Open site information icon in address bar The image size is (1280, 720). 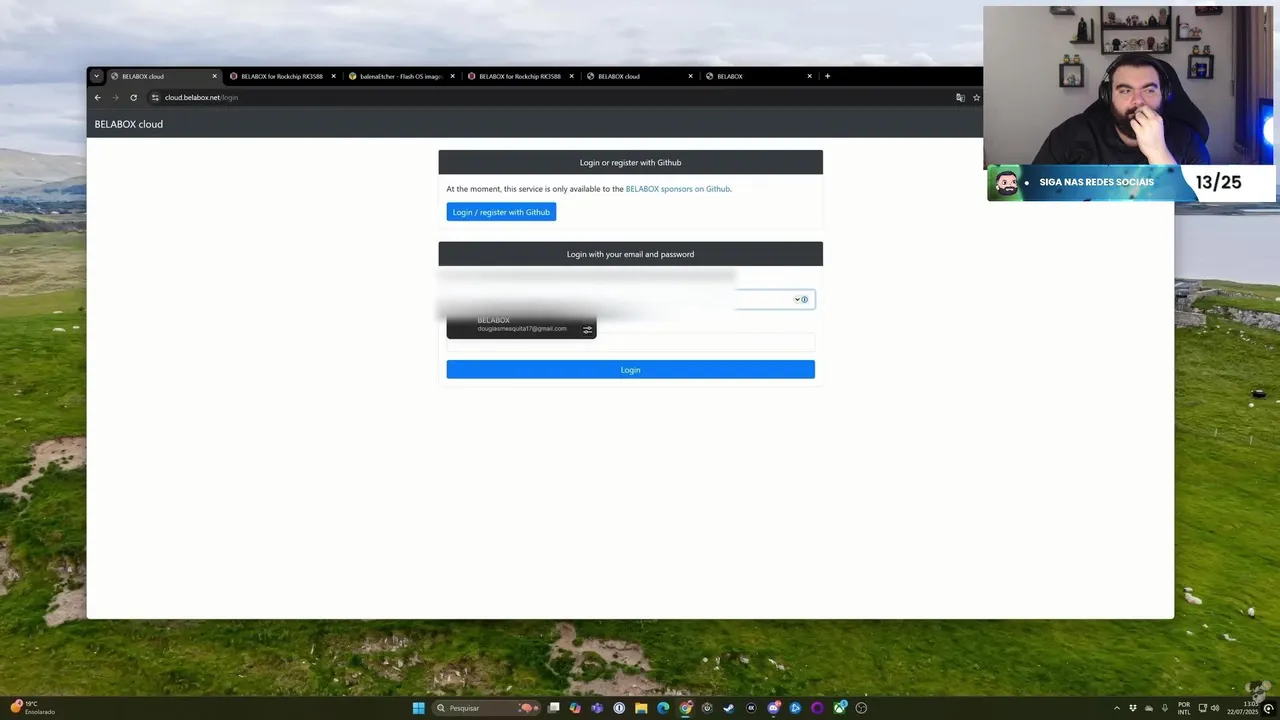tap(155, 97)
